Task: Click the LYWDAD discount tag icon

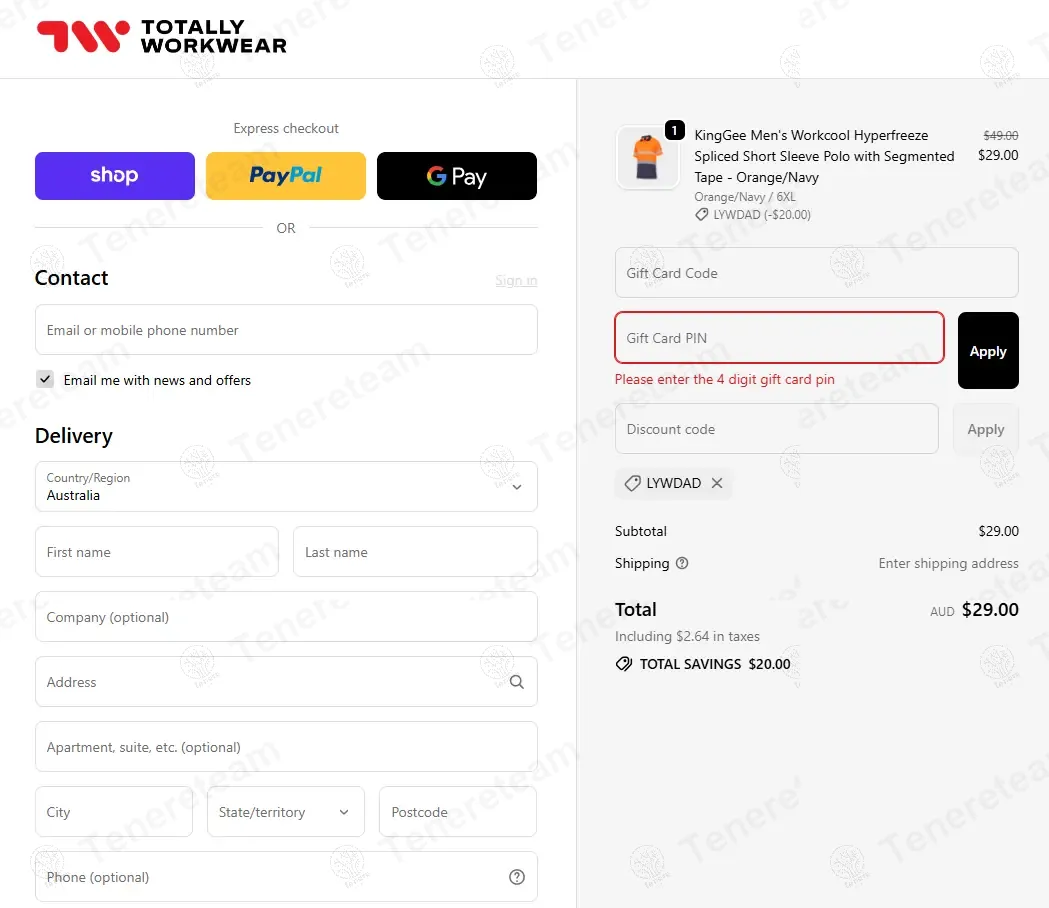Action: [632, 483]
